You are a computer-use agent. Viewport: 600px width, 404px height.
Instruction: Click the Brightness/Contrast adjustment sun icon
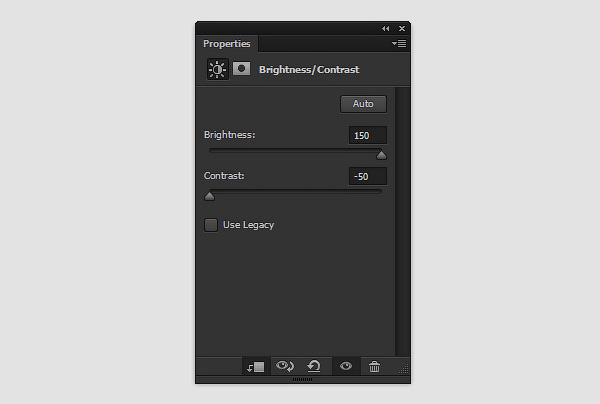(x=217, y=69)
